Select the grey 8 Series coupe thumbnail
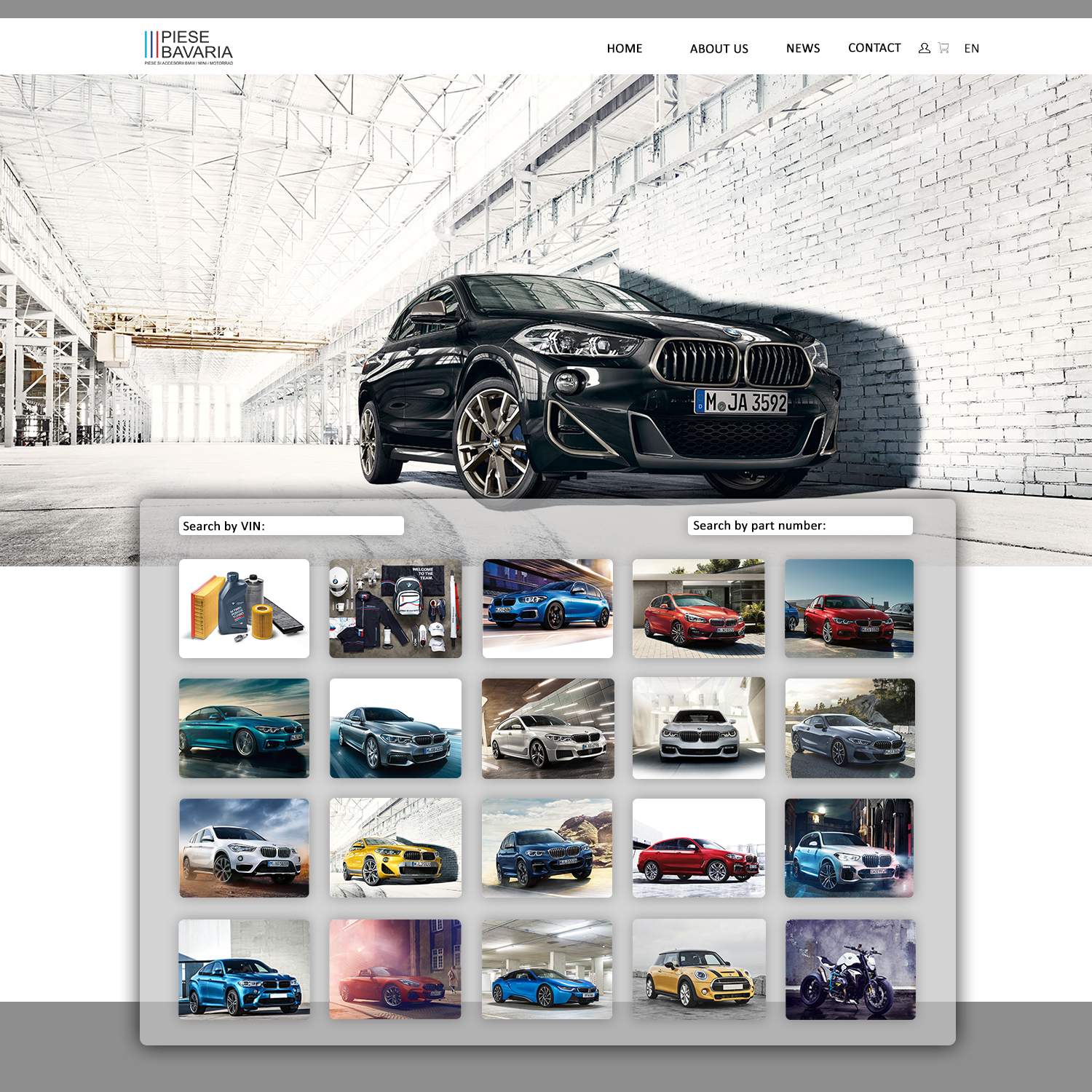 coord(850,728)
